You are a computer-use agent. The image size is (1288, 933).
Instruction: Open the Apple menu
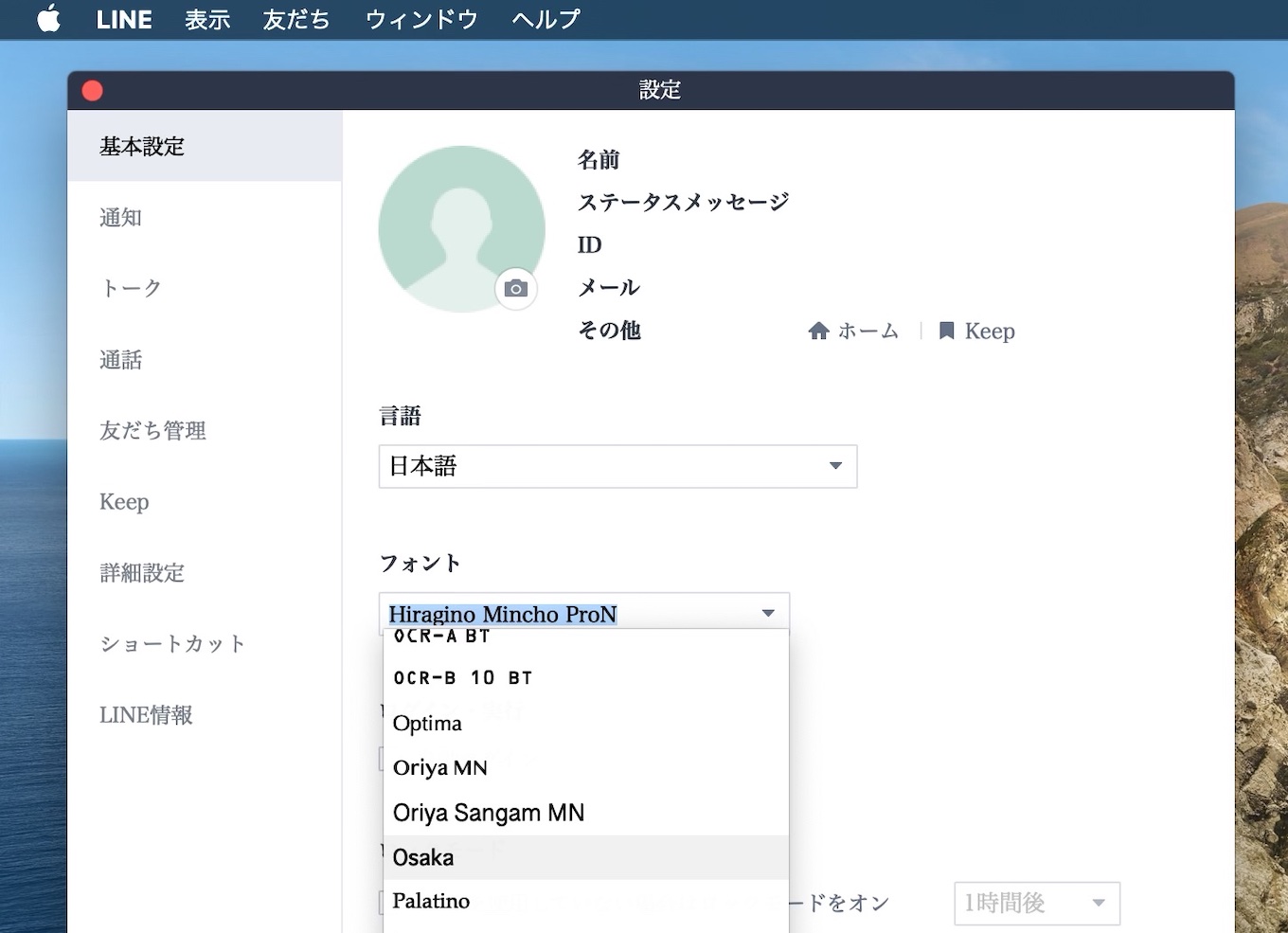click(49, 19)
